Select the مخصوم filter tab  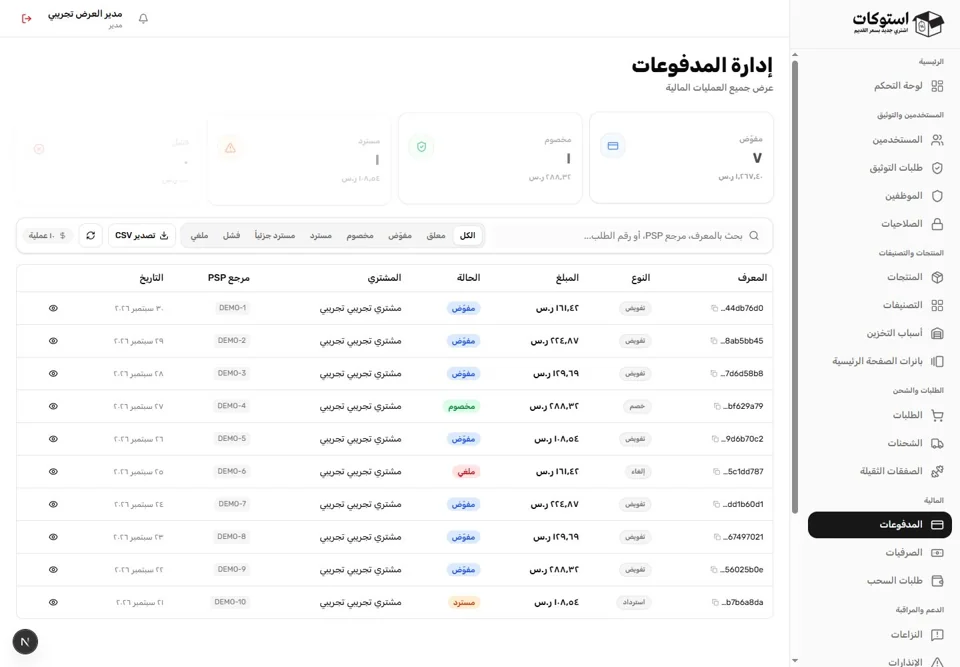(x=360, y=235)
